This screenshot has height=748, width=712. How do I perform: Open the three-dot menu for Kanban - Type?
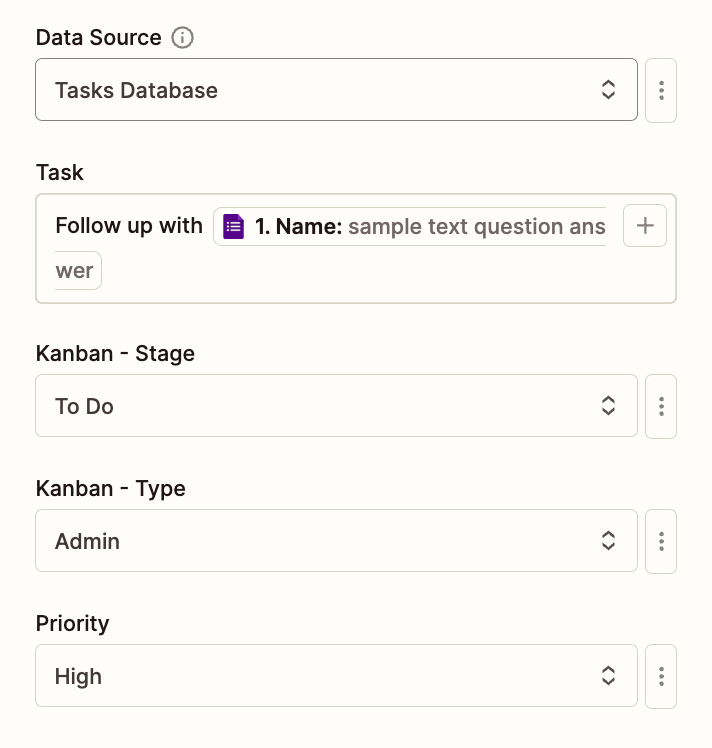(661, 541)
